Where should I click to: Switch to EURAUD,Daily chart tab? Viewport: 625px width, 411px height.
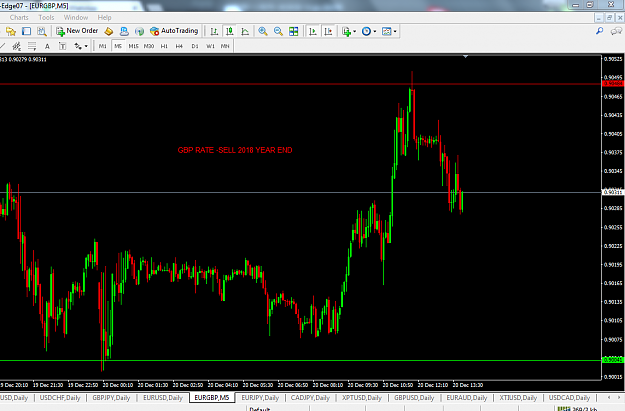coord(466,398)
